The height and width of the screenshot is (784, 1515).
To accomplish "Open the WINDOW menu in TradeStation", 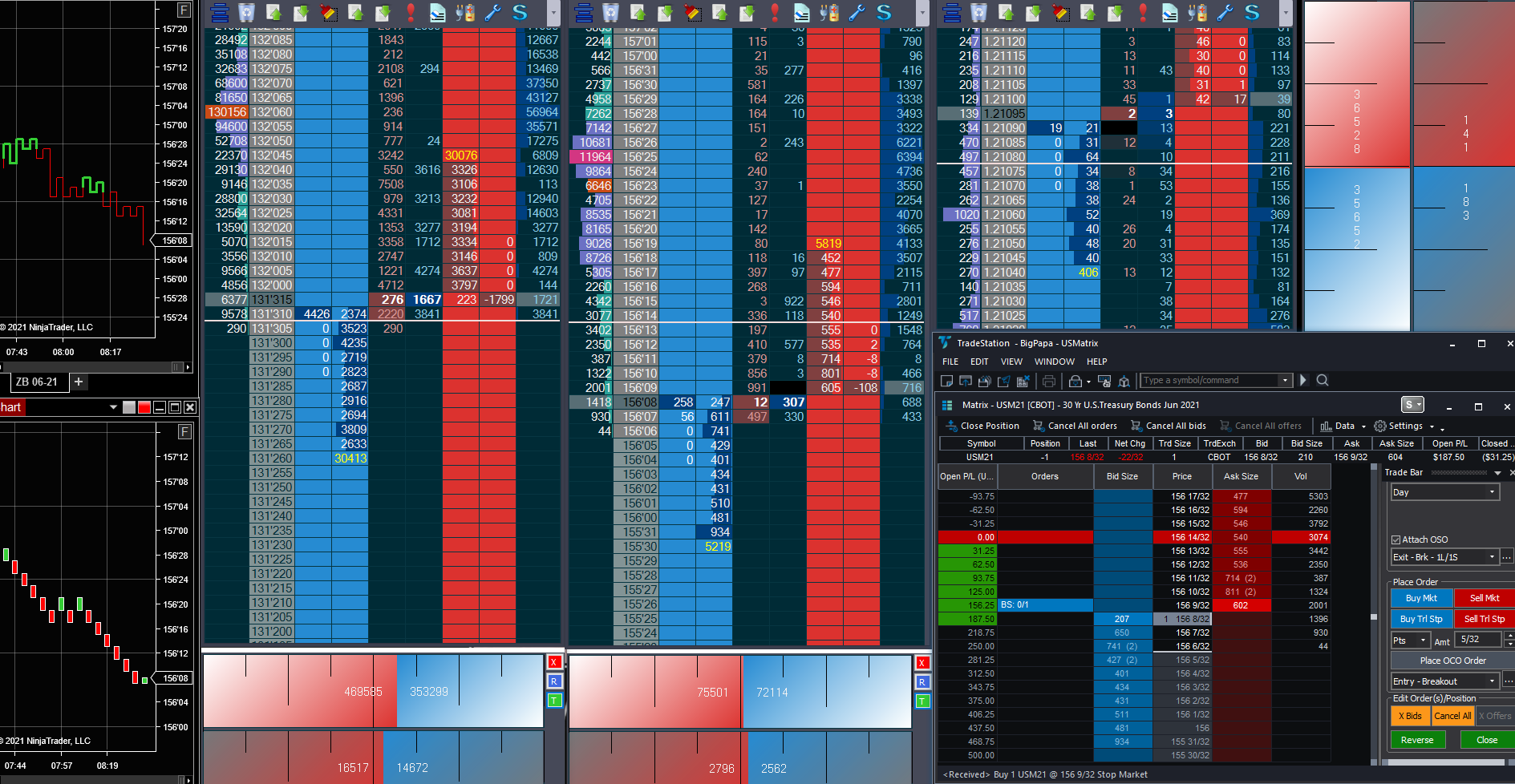I will pyautogui.click(x=1055, y=362).
